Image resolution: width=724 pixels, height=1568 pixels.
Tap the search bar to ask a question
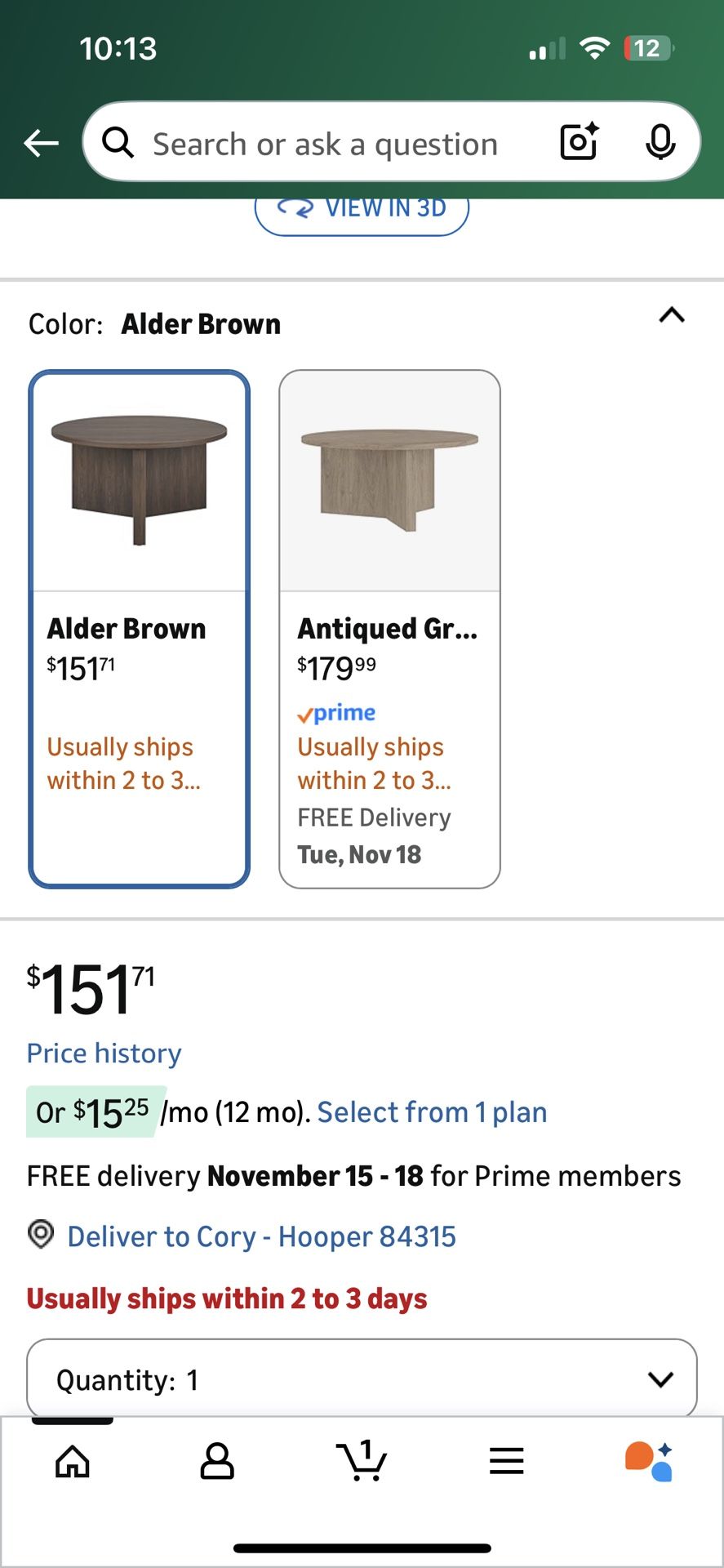326,142
